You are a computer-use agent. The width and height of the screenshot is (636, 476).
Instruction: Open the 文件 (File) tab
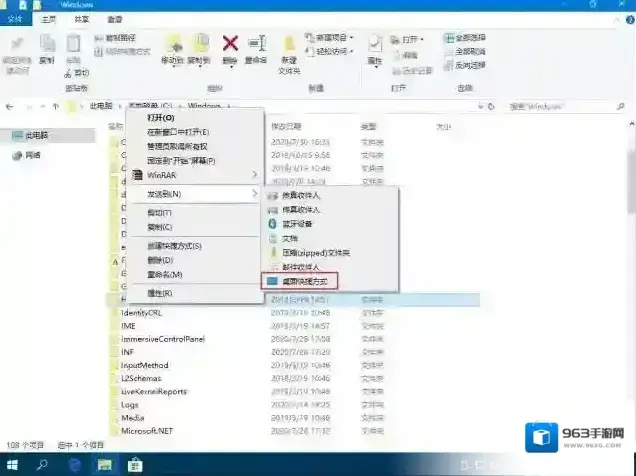pos(15,19)
